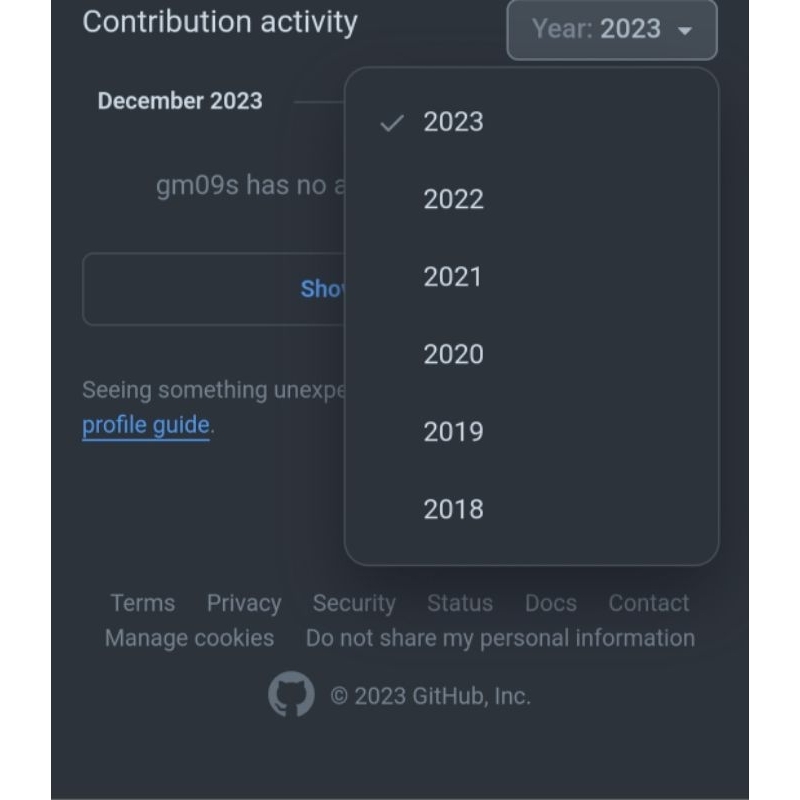Image resolution: width=800 pixels, height=800 pixels.
Task: Select year 2019 from the dropdown
Action: point(453,431)
